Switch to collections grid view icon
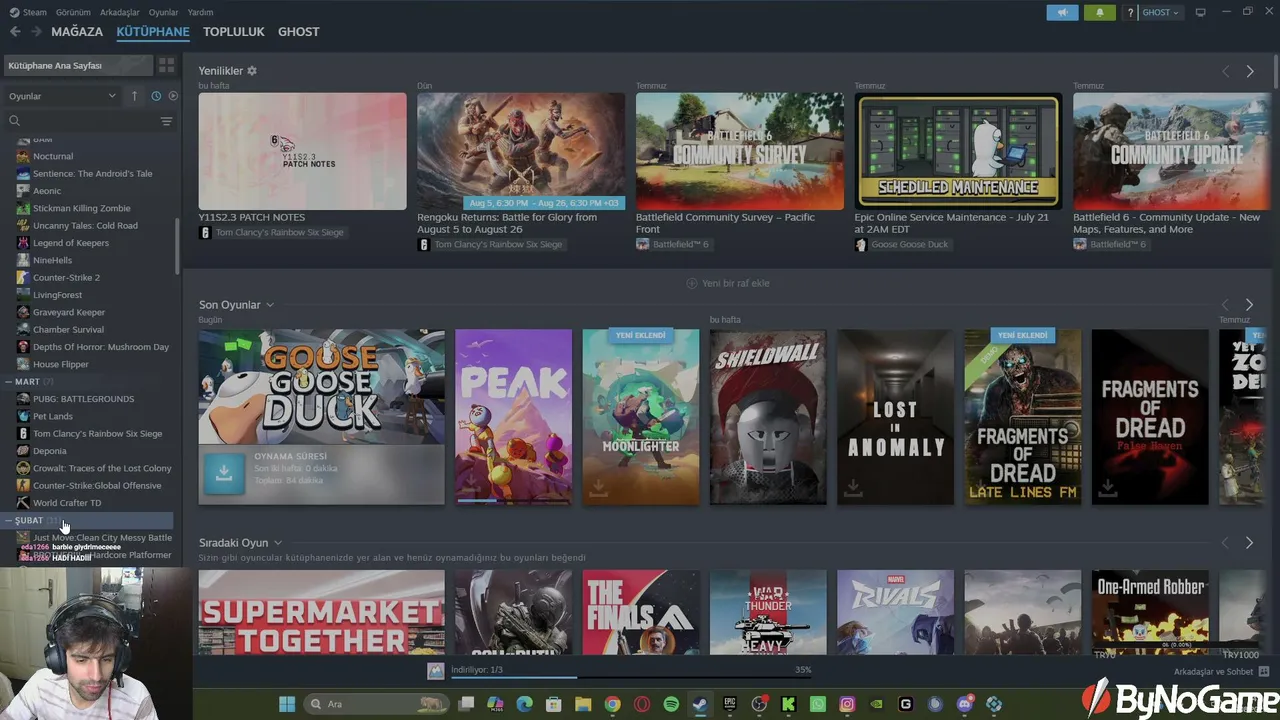 [x=166, y=65]
